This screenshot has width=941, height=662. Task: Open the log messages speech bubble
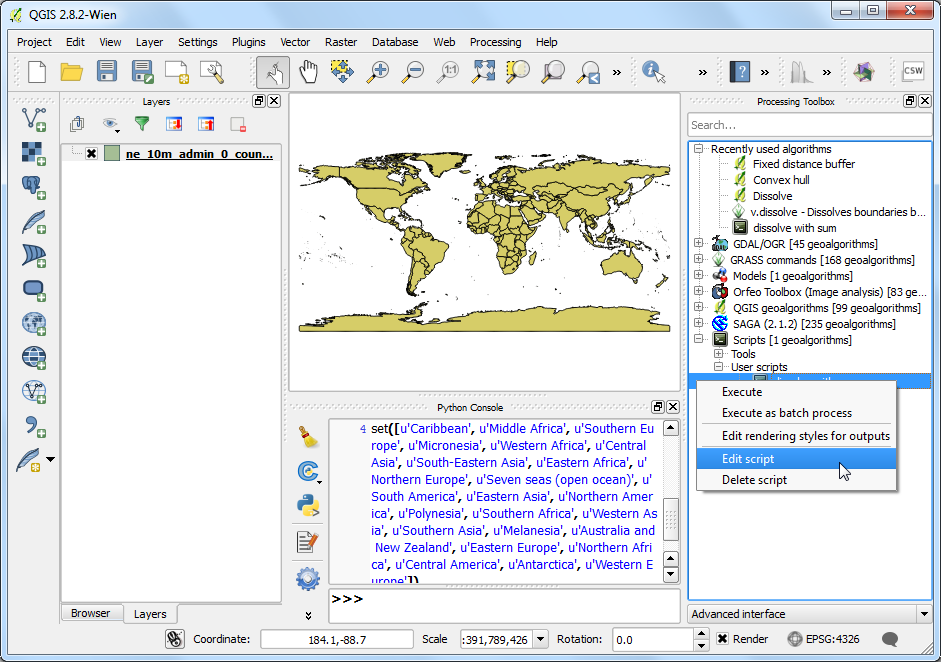(889, 639)
